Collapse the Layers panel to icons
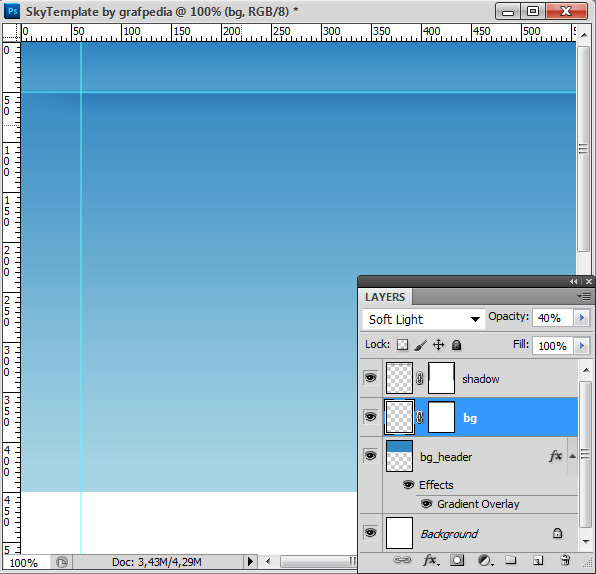This screenshot has width=596, height=574. click(x=574, y=282)
